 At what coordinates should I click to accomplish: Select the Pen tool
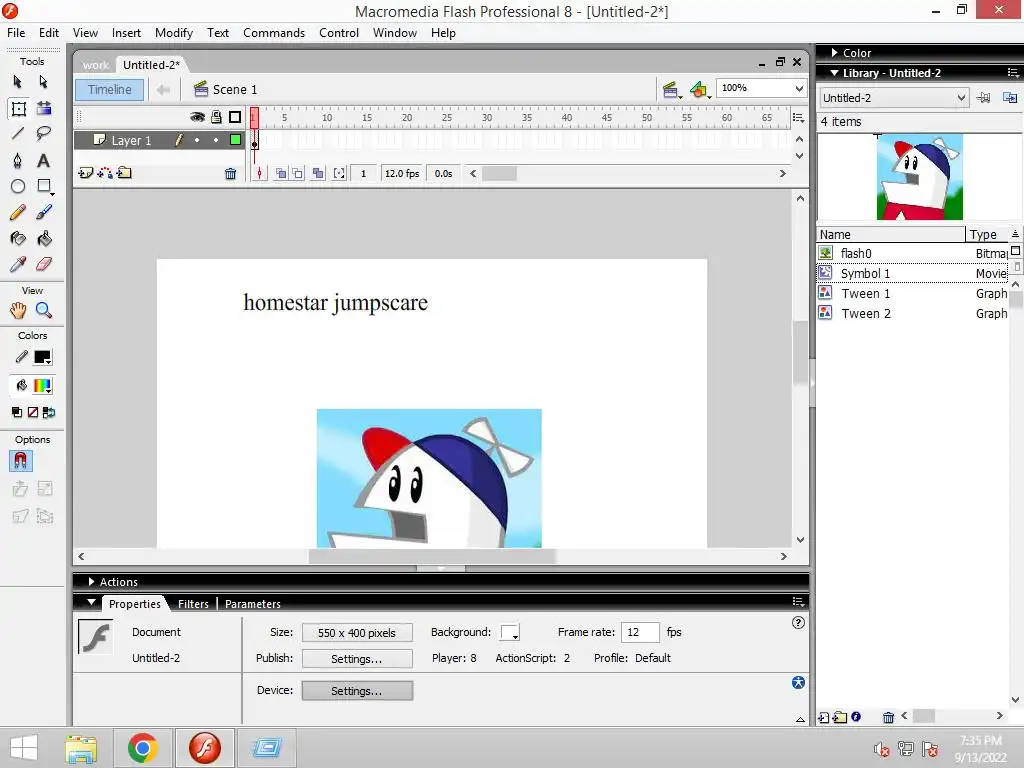(x=18, y=161)
